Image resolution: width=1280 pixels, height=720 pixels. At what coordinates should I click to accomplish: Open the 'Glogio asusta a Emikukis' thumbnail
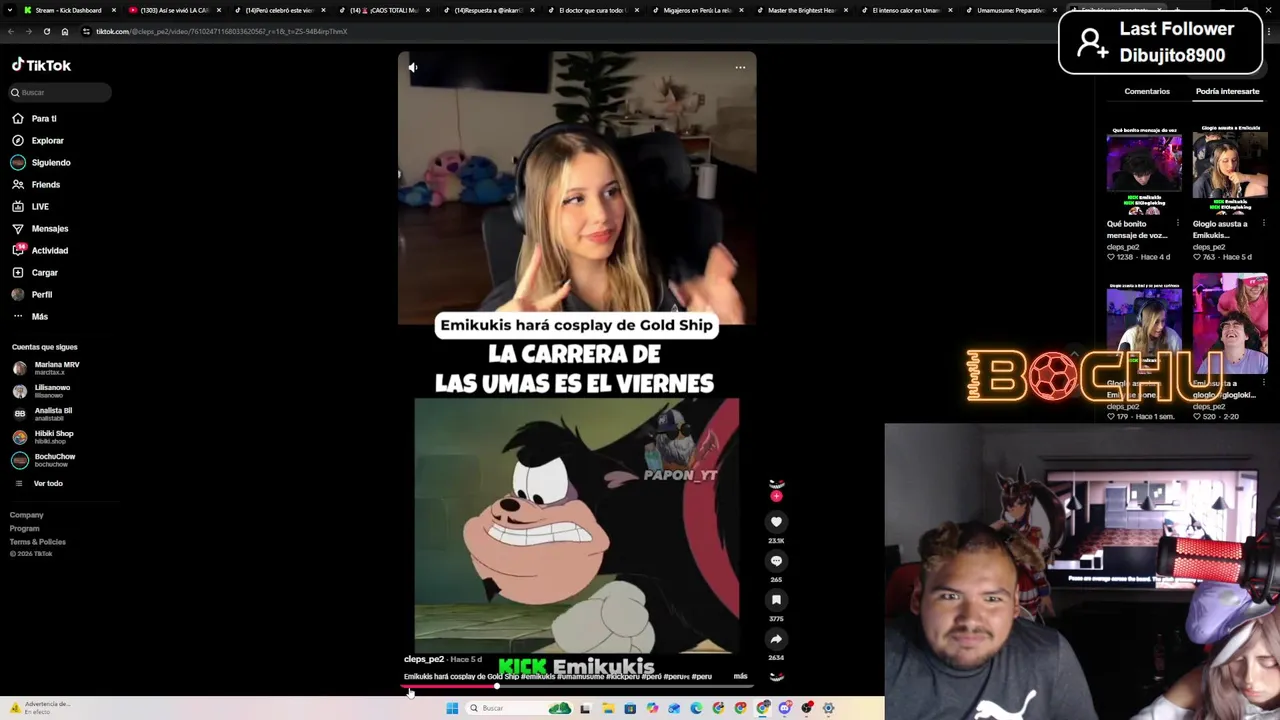pos(1230,169)
